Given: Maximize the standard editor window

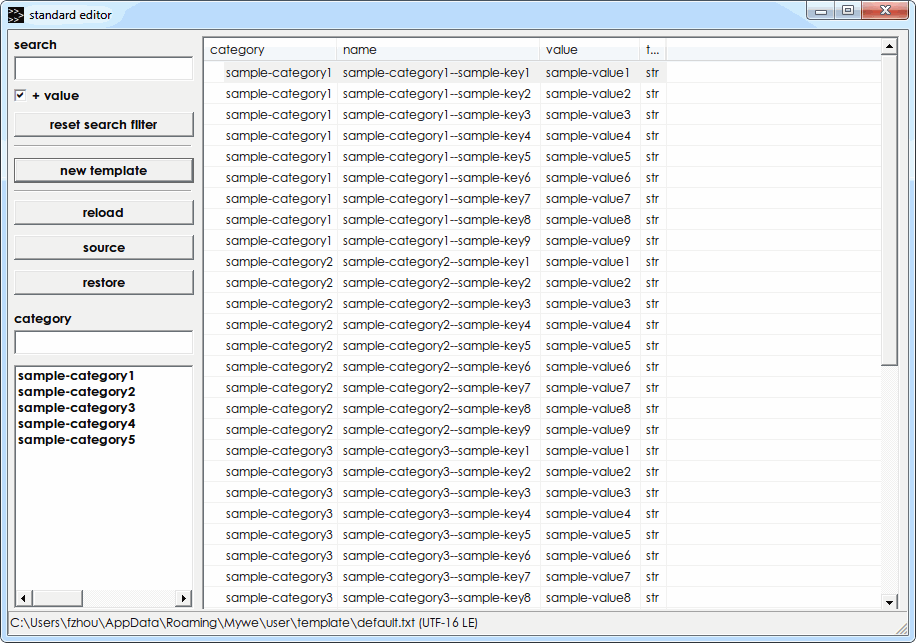Looking at the screenshot, I should (x=848, y=11).
